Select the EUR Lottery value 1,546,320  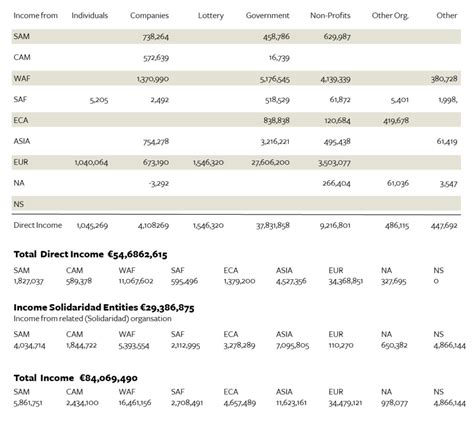[x=208, y=162]
